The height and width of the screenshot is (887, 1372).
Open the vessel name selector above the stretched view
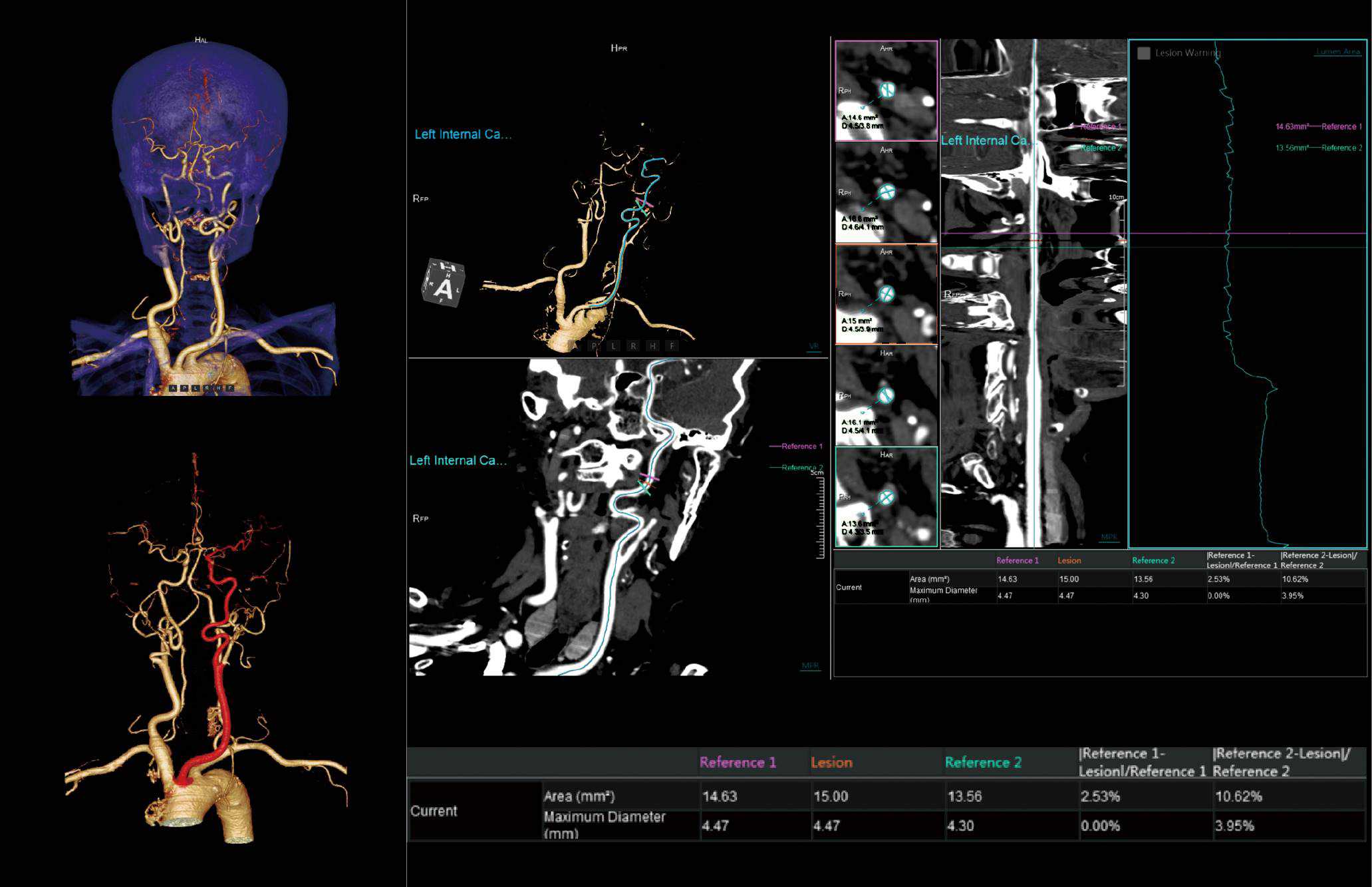click(990, 140)
